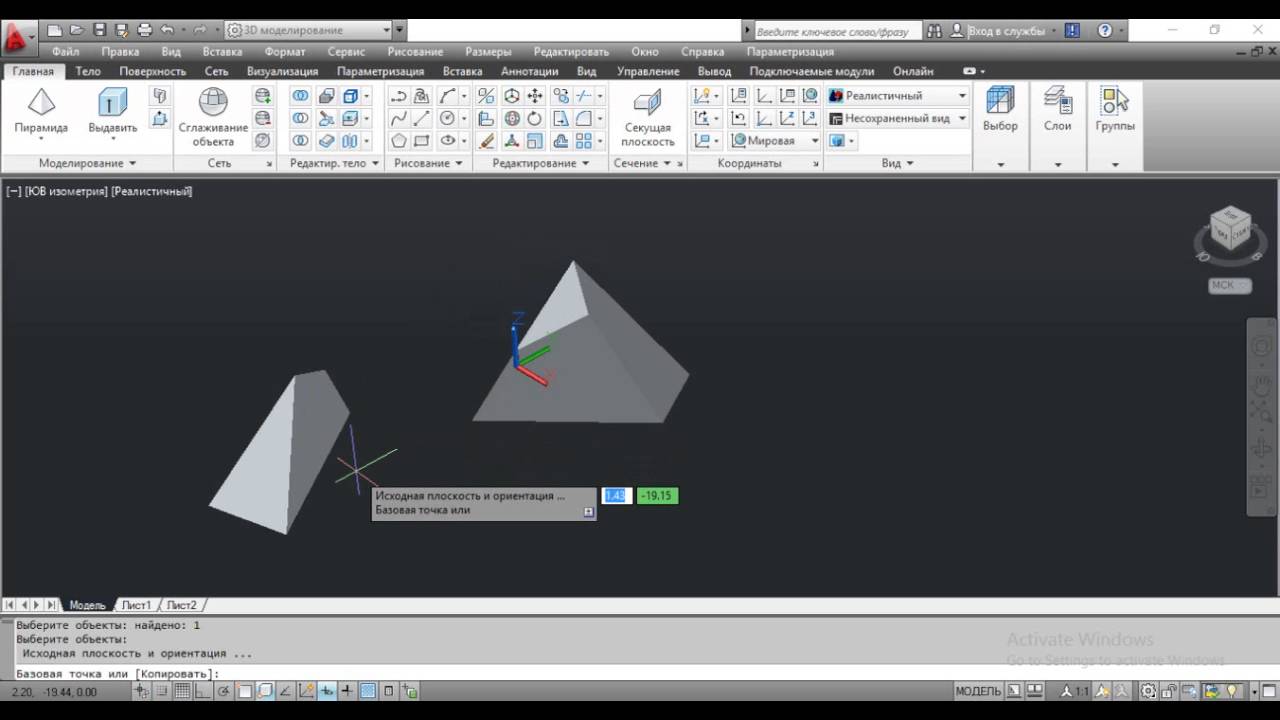Select the Pyramid (Пирамида) modeling tool
This screenshot has width=1280, height=720.
coord(41,110)
